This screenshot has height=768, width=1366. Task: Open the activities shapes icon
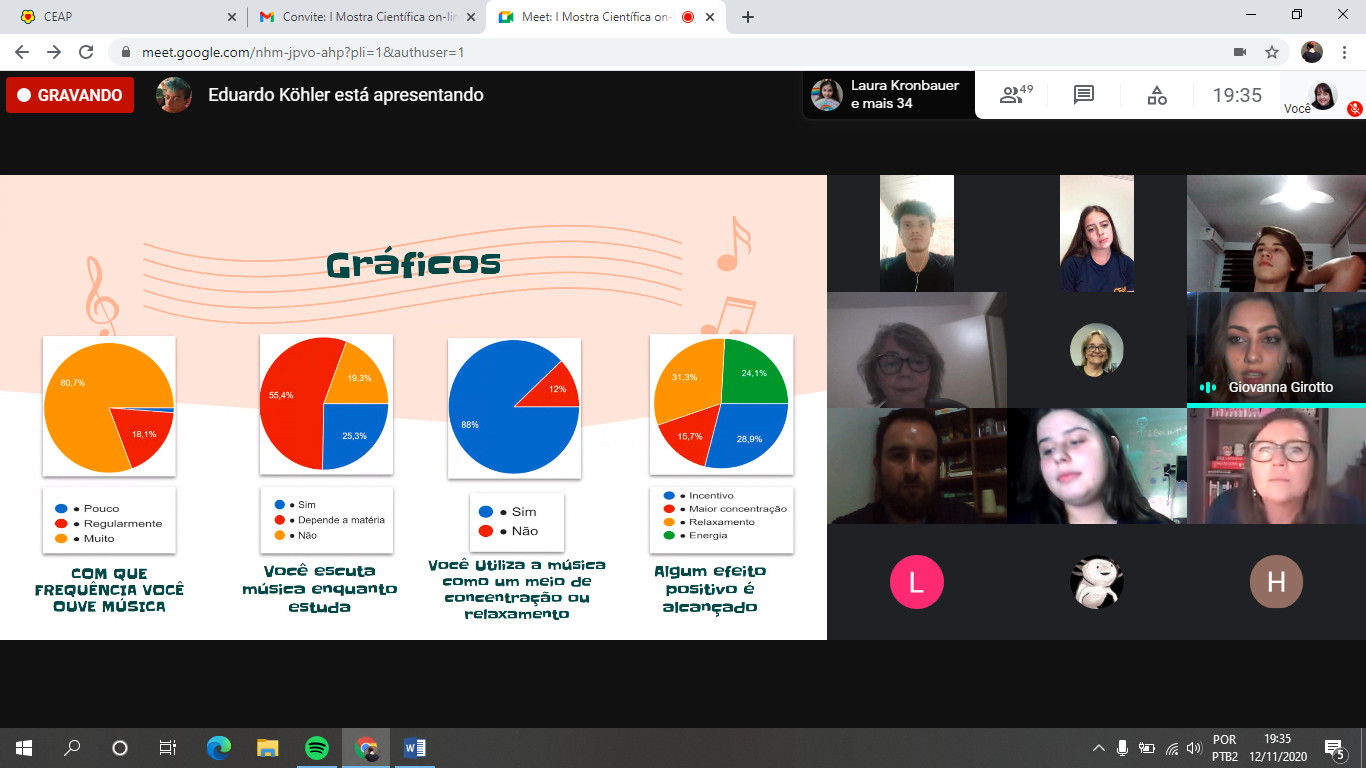1156,95
